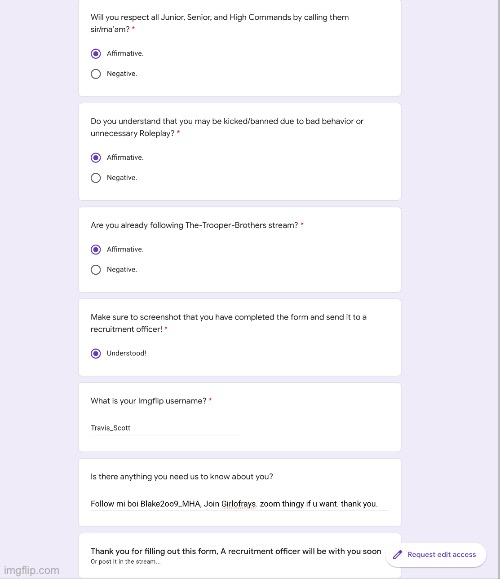Click the 'What is your Imgflip username?' label
Image resolution: width=500 pixels, height=579 pixels.
148,401
